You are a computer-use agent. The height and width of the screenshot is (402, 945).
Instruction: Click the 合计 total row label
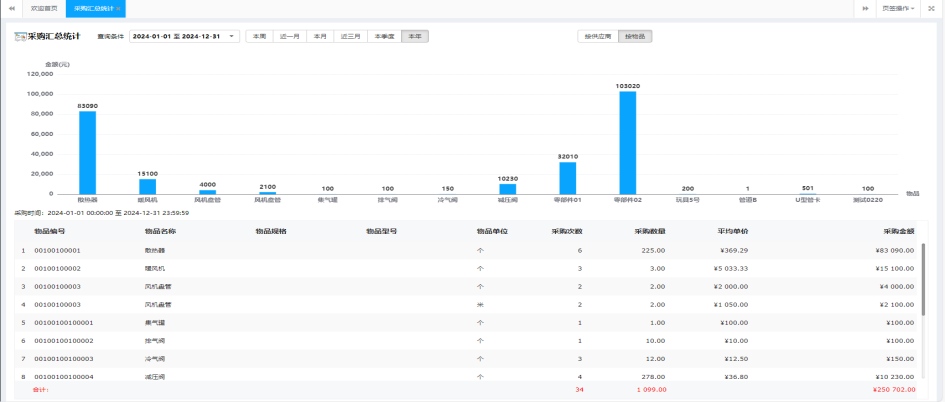click(x=40, y=390)
